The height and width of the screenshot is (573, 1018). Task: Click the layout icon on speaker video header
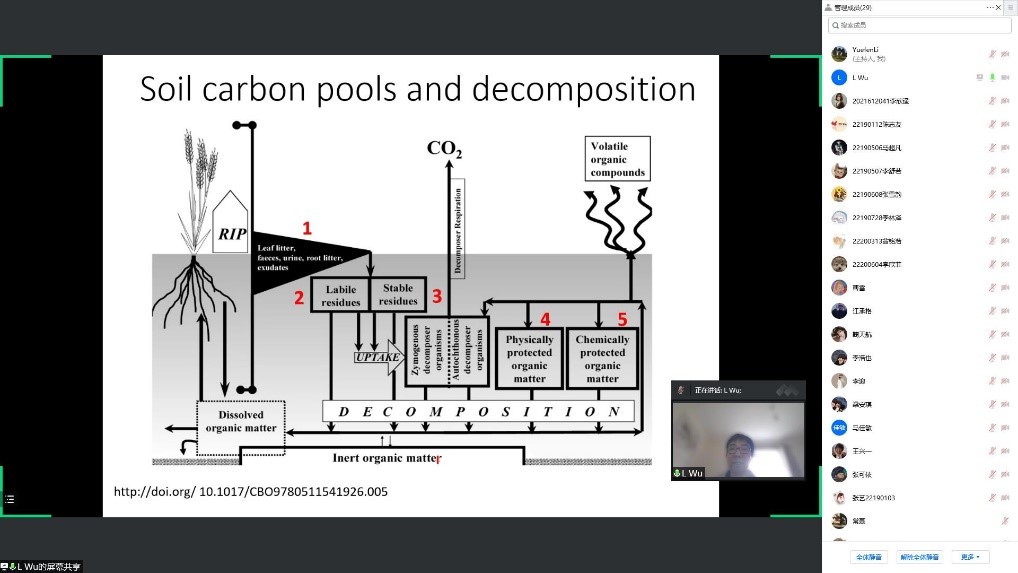click(x=789, y=389)
